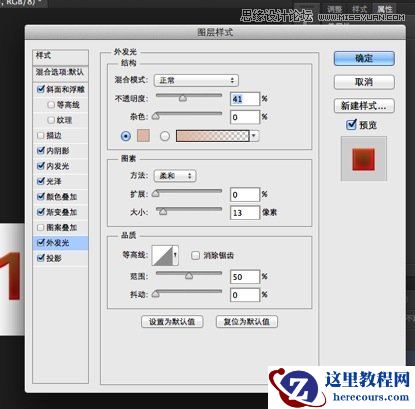Click the 杂色 slider handle
The height and width of the screenshot is (409, 415).
point(156,116)
